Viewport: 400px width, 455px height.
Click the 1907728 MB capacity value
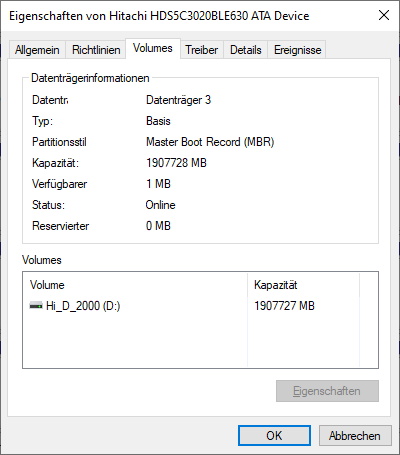176,163
